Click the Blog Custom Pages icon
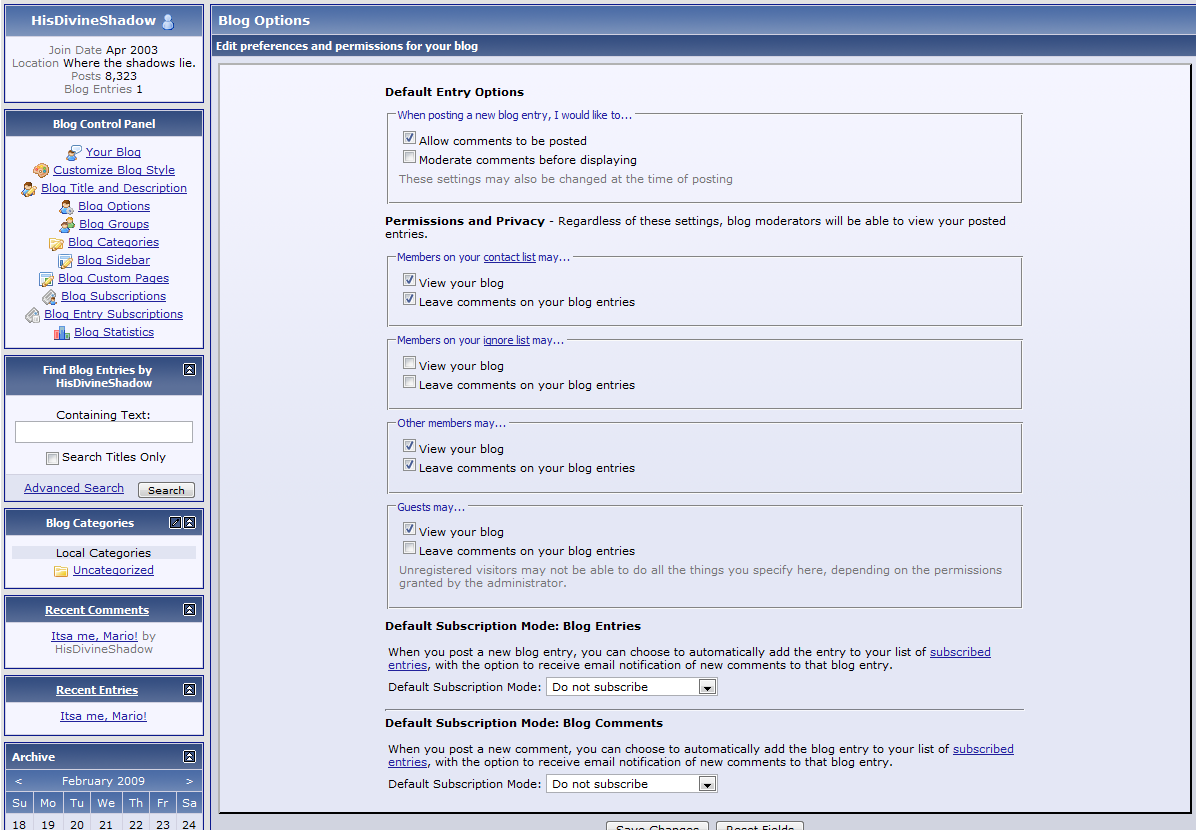This screenshot has height=830, width=1196. point(46,279)
